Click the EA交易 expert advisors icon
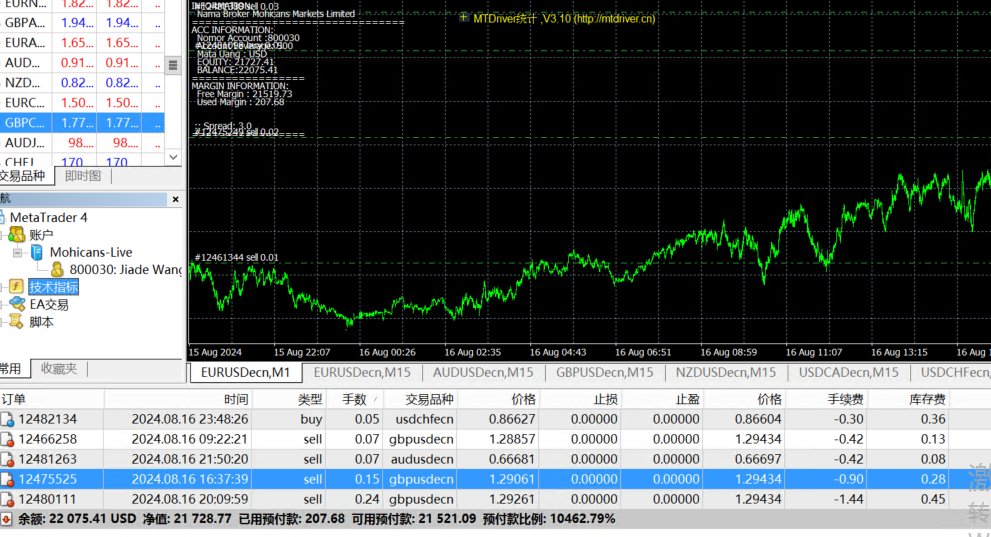The width and height of the screenshot is (991, 537). click(17, 305)
